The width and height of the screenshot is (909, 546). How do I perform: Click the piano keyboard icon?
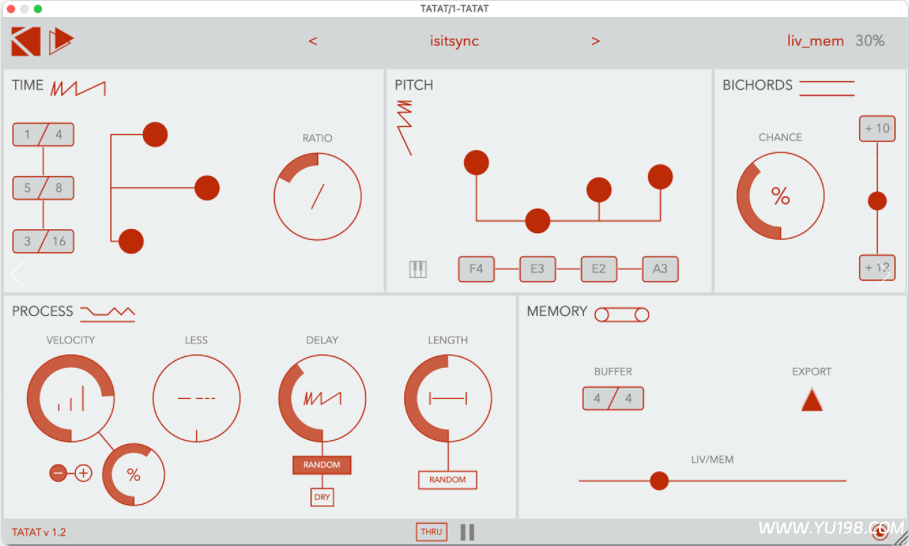tap(418, 269)
